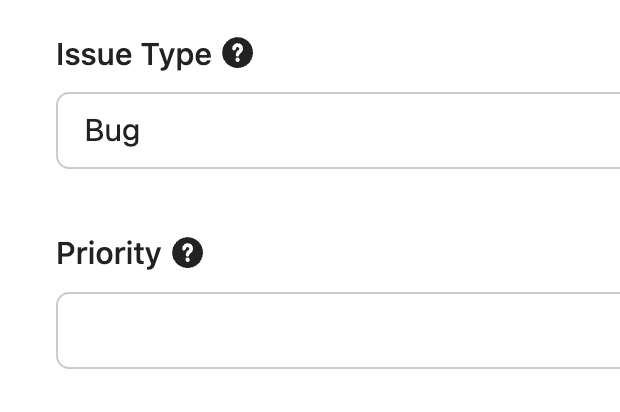
Task: Activate the field below Issue Type label
Action: click(x=338, y=130)
